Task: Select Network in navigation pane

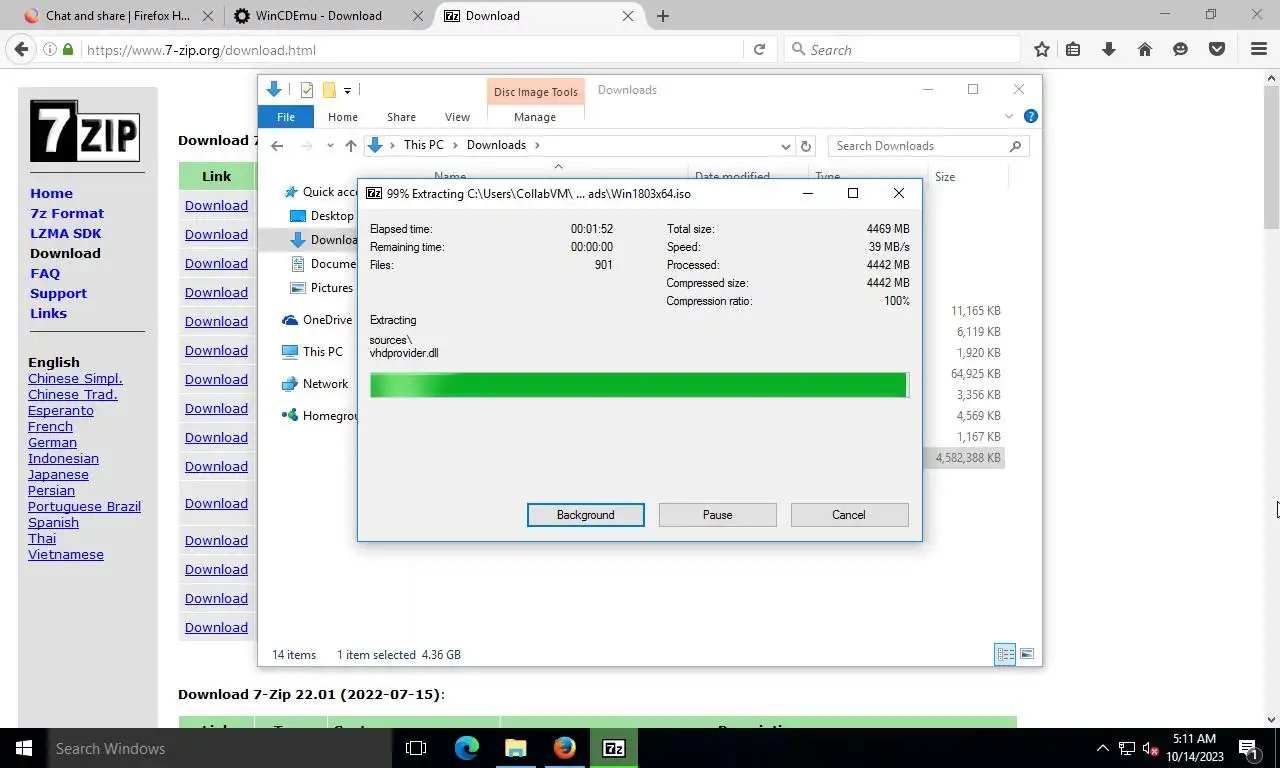Action: (x=315, y=384)
